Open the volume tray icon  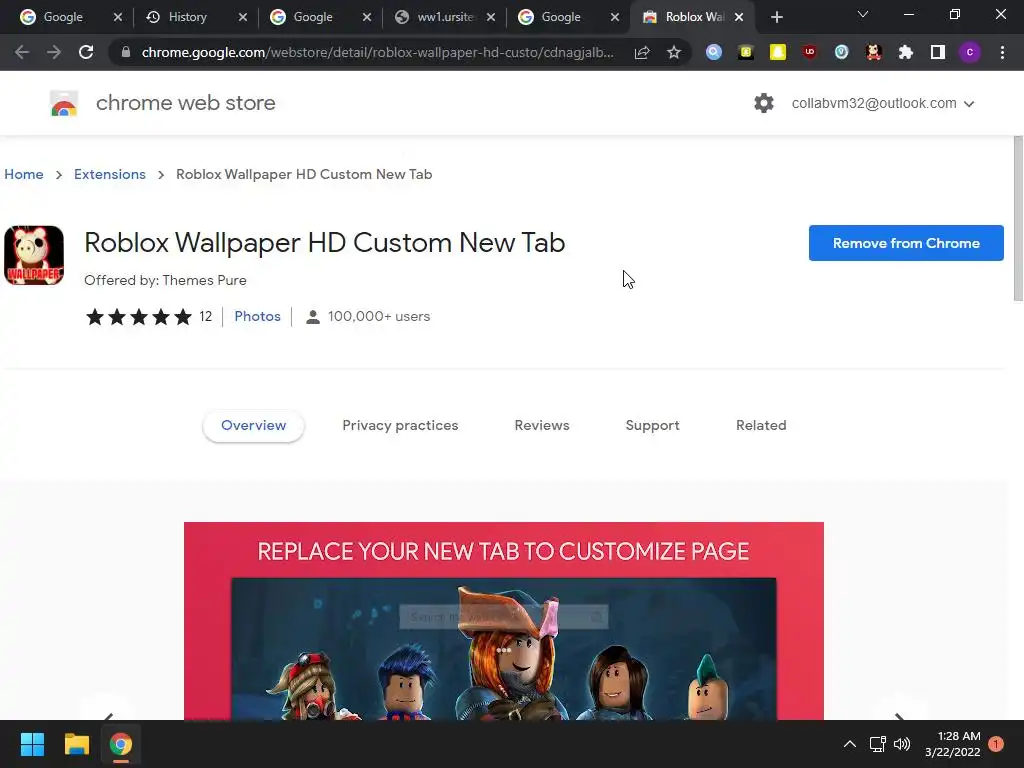click(902, 744)
